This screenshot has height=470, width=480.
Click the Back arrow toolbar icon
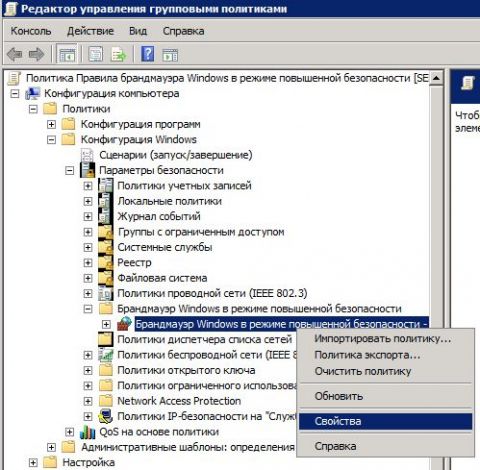pyautogui.click(x=15, y=54)
